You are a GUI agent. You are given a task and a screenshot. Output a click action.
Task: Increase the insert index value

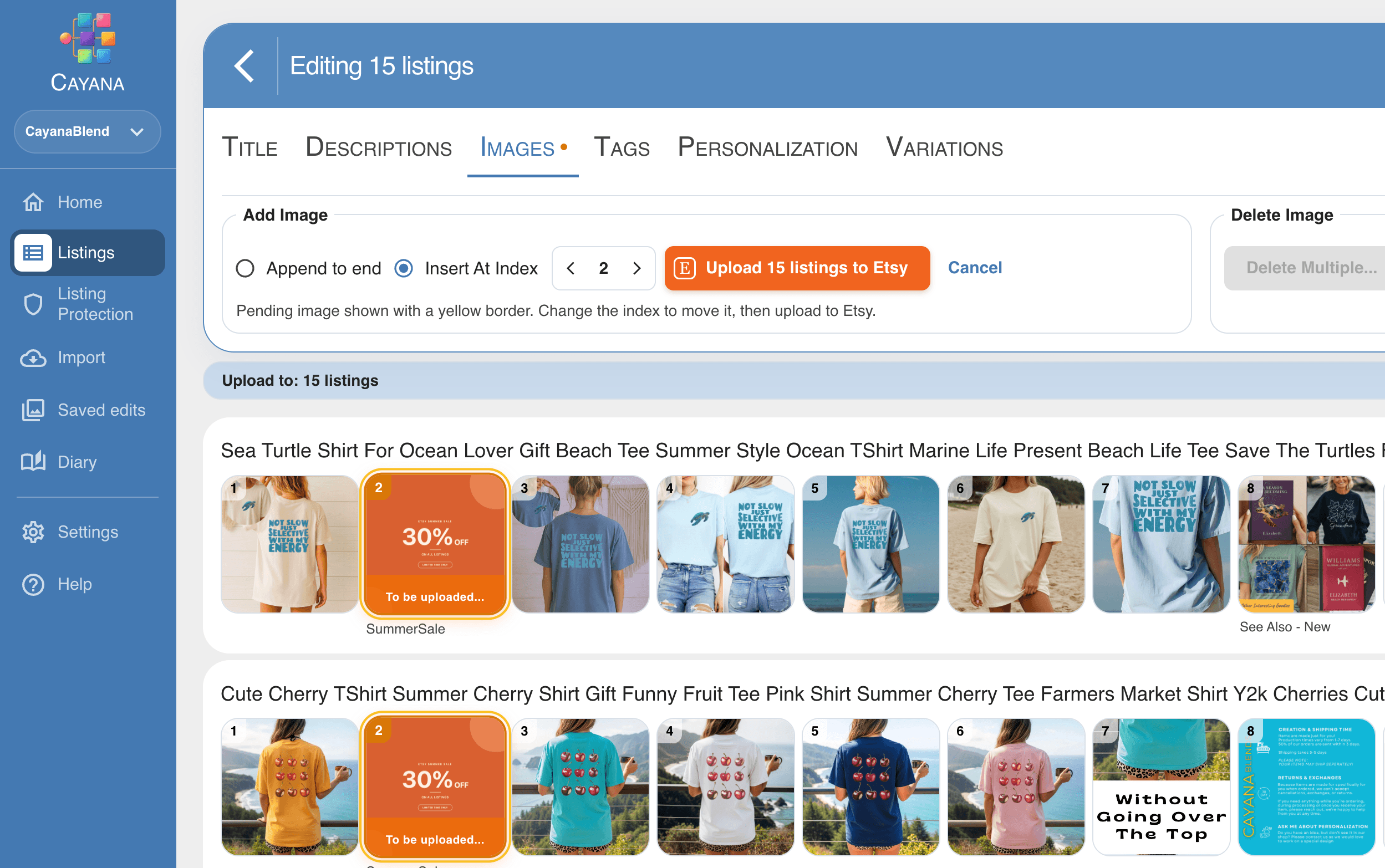click(637, 268)
